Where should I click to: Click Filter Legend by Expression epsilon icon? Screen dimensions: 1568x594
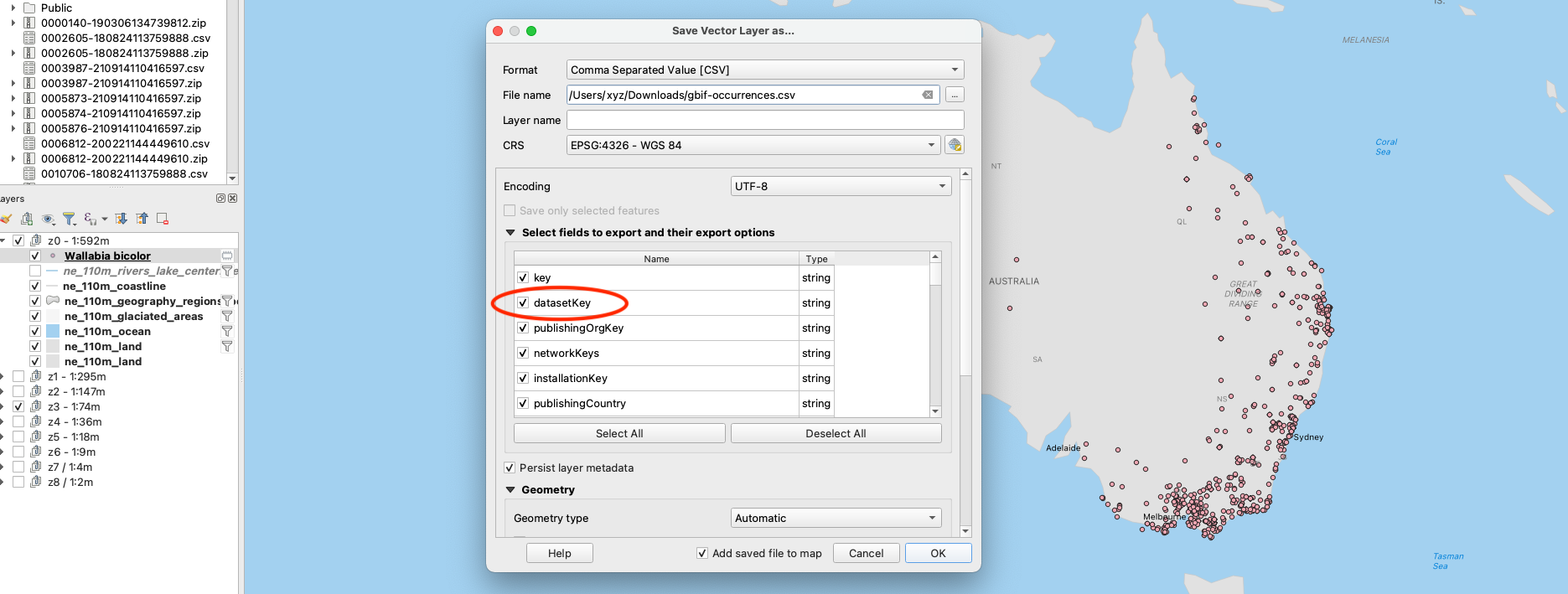click(90, 219)
